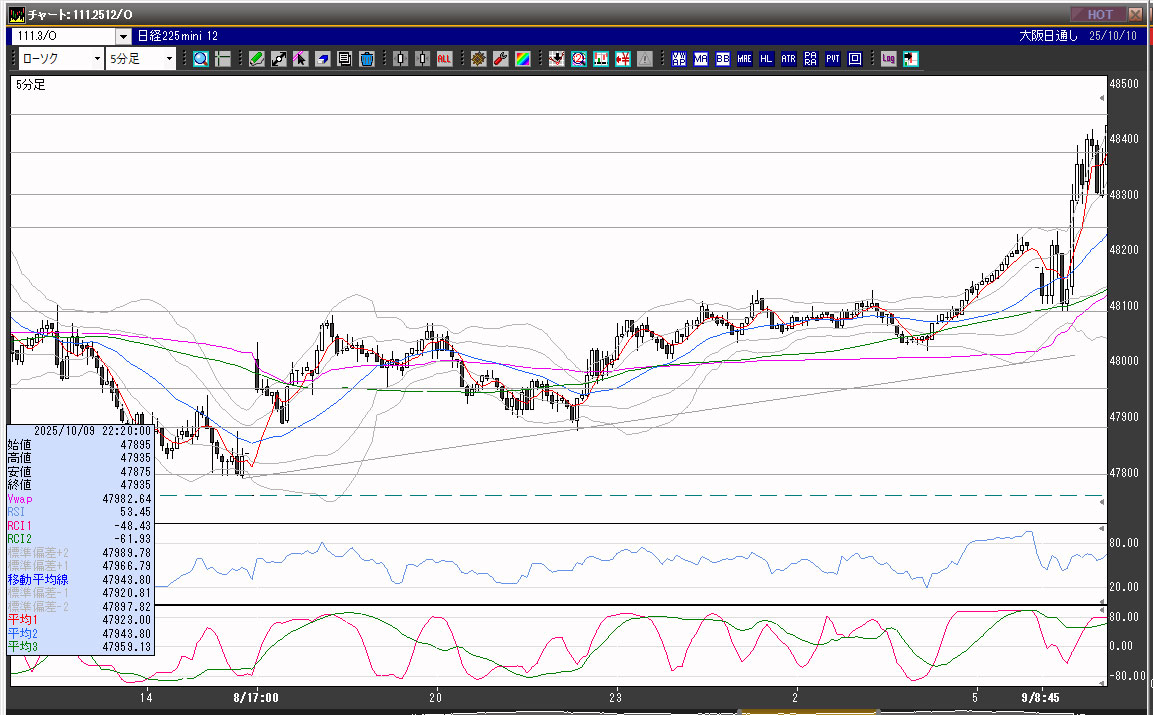Click the yen price icon
Viewport: 1153px width, 715px height.
[623, 59]
